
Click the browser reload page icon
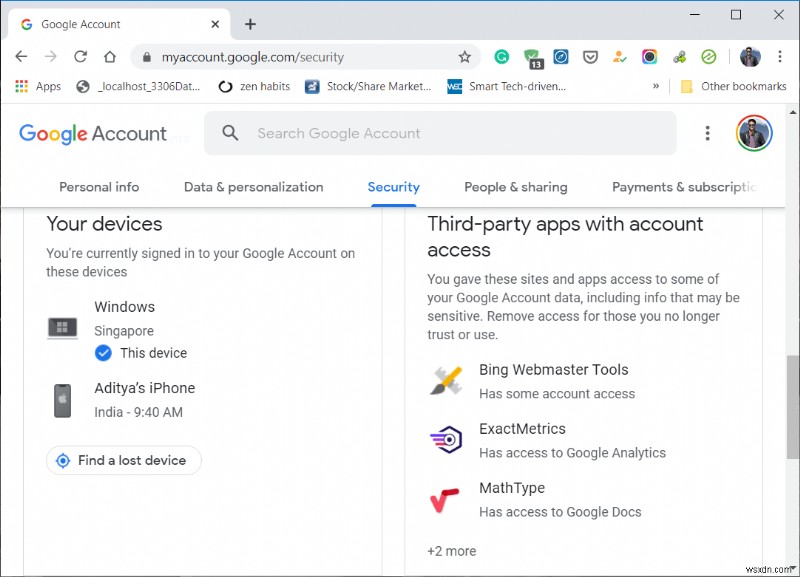(80, 57)
